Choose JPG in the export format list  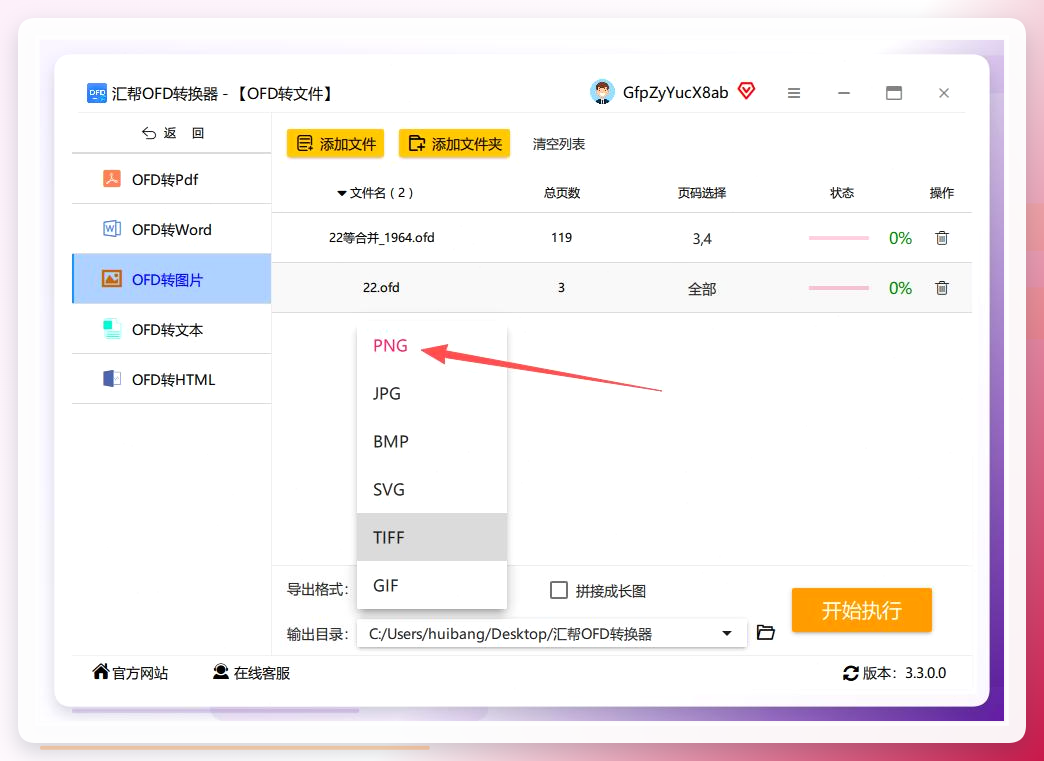click(x=431, y=393)
